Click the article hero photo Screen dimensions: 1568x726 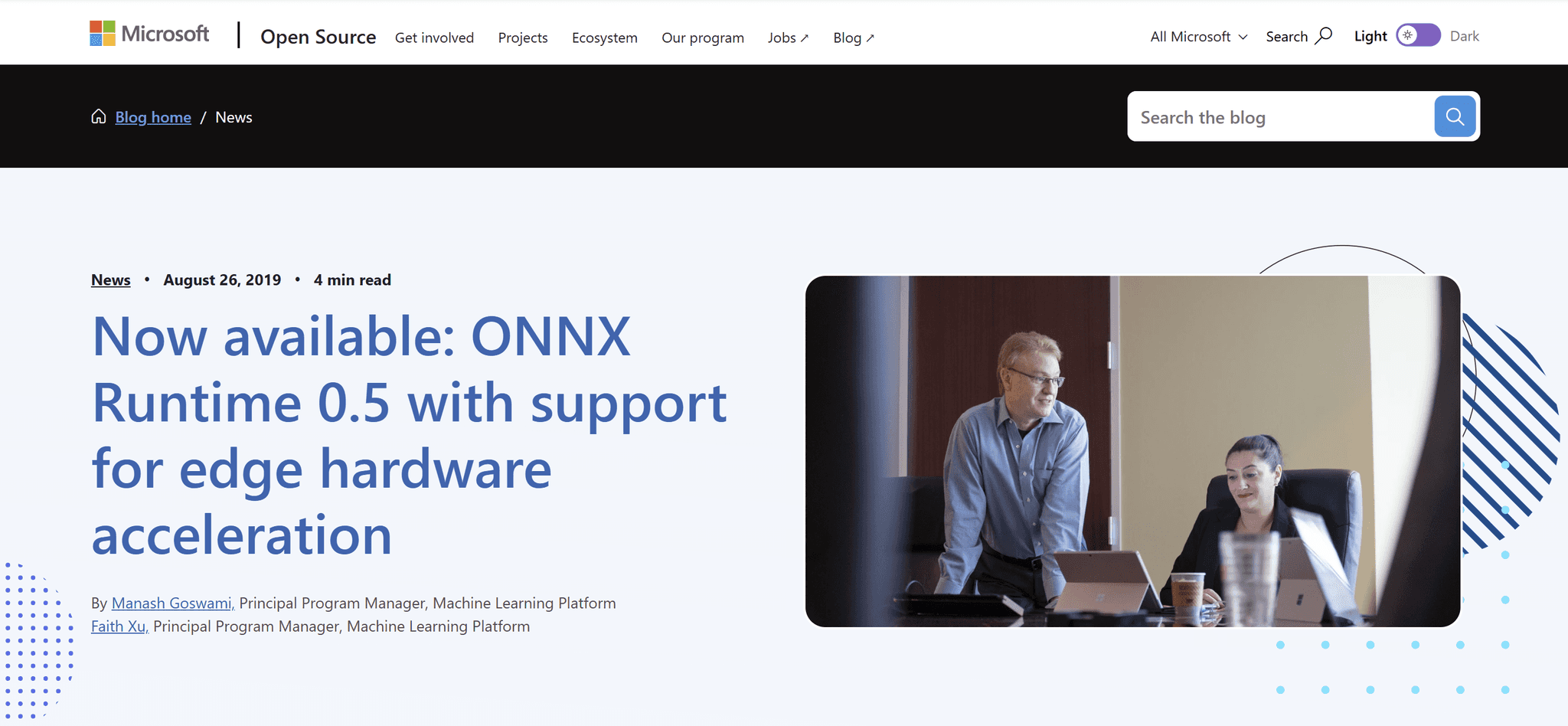point(1133,451)
